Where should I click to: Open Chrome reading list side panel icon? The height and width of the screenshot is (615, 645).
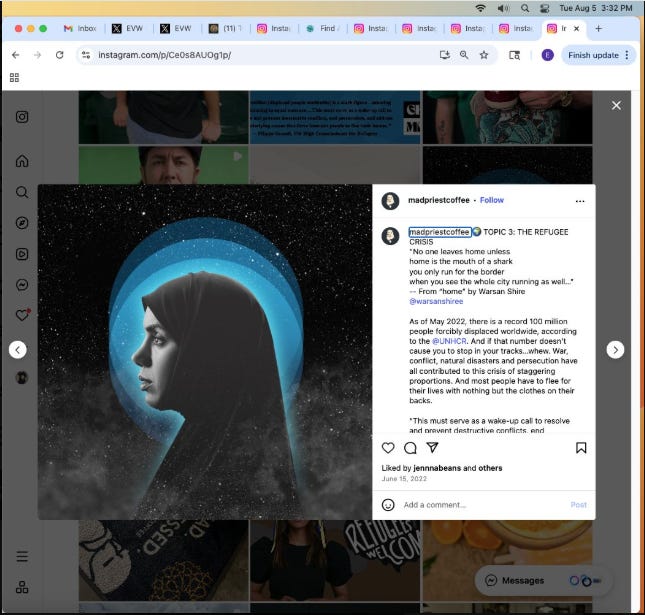[514, 55]
